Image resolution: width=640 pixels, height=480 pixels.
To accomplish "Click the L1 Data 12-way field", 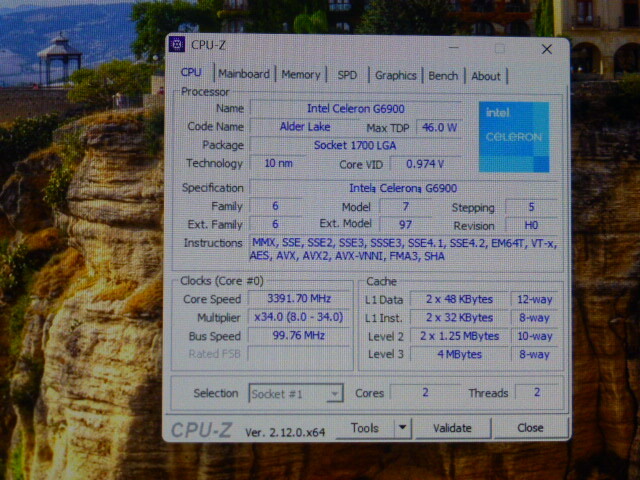I will 534,300.
